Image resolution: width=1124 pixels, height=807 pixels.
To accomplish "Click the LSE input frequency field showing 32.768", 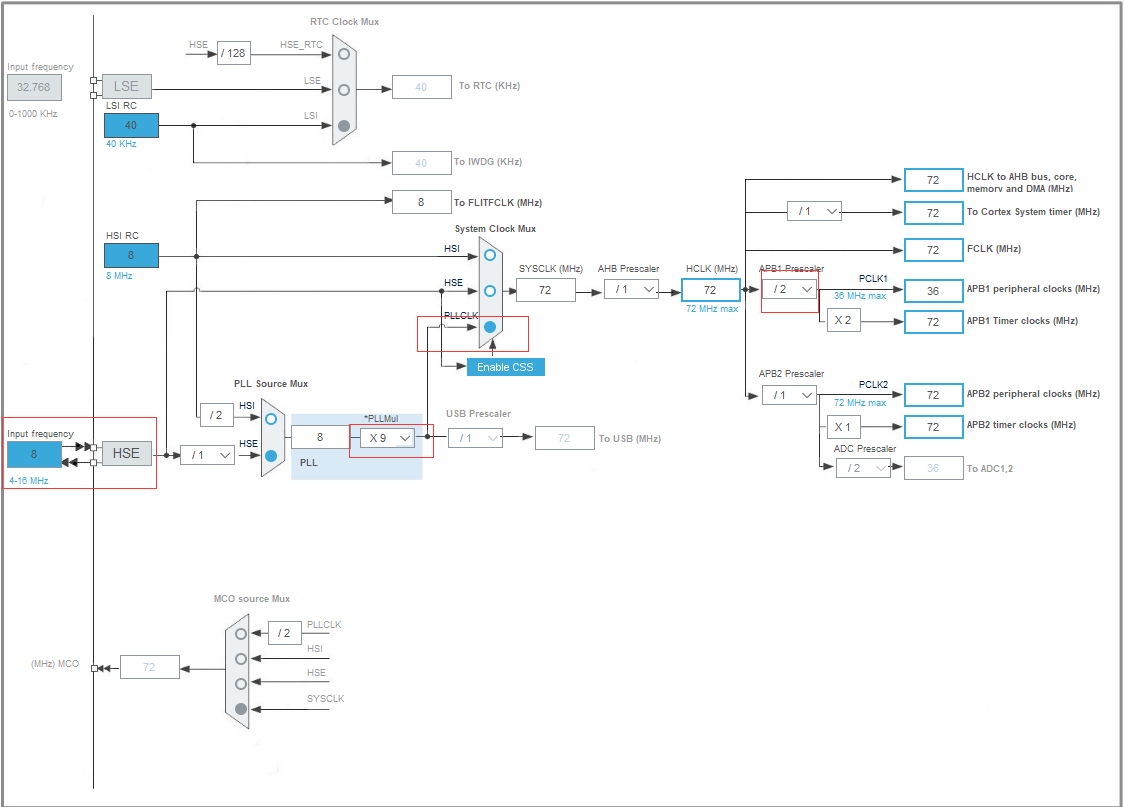I will pos(33,87).
